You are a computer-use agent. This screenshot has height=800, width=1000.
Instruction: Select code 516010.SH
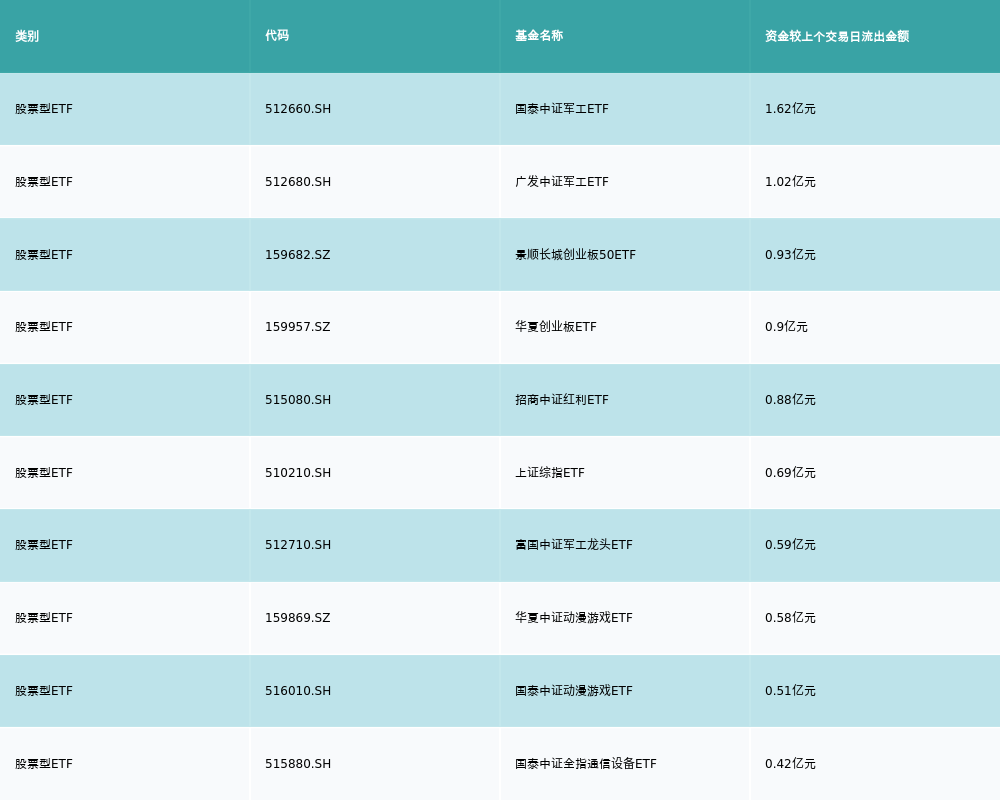tap(298, 691)
